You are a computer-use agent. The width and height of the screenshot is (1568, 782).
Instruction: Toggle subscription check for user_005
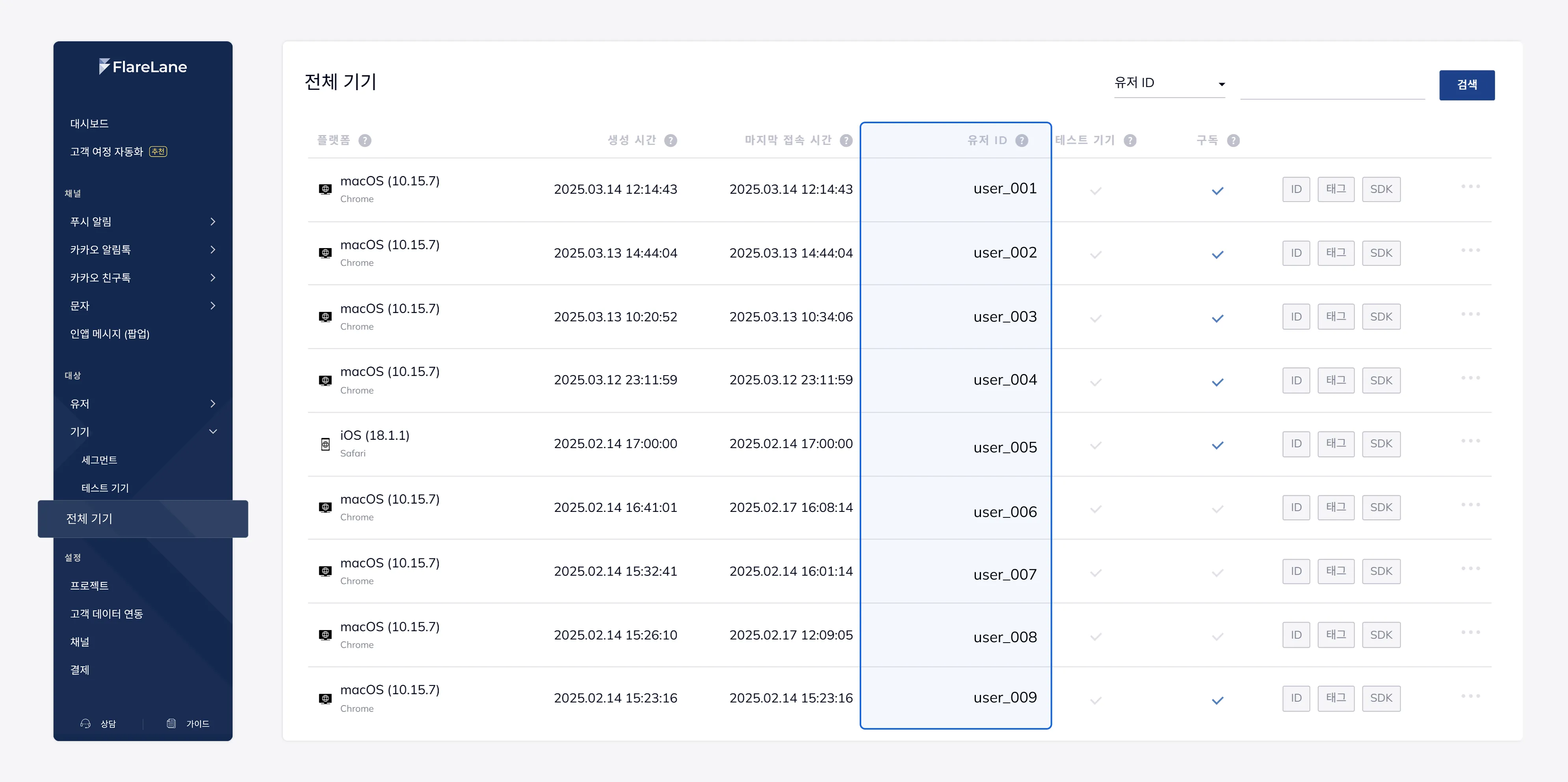click(x=1217, y=445)
